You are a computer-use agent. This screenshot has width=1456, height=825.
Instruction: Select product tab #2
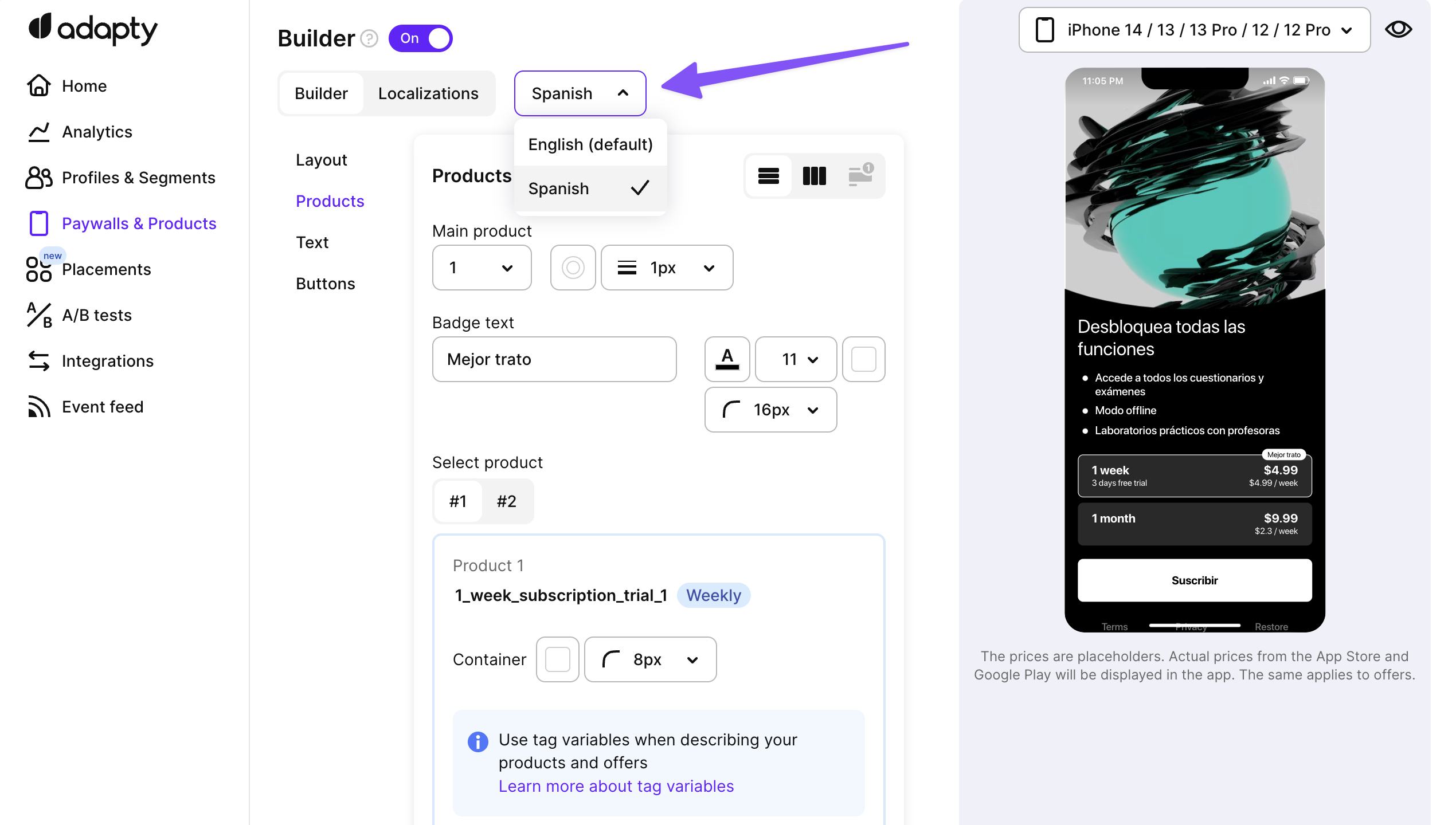click(506, 501)
